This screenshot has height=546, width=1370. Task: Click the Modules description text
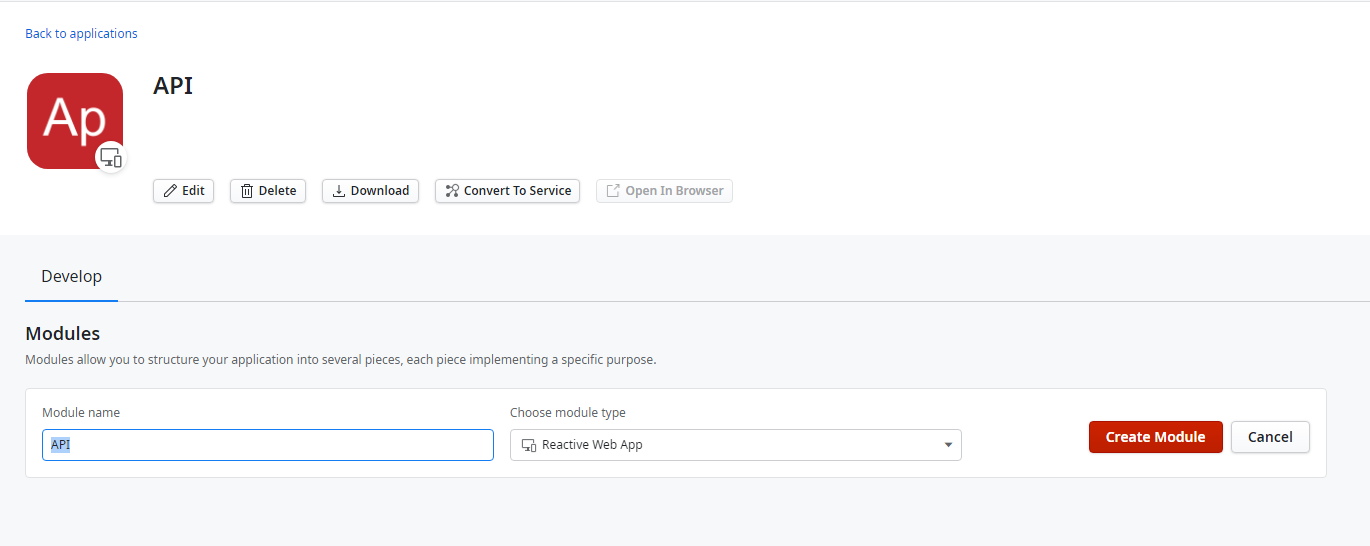coord(340,360)
